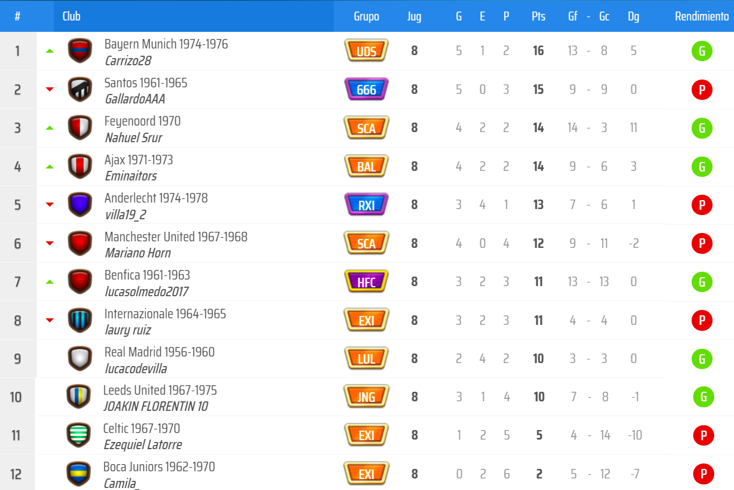Click the 666 group badge
734x490 pixels.
367,89
